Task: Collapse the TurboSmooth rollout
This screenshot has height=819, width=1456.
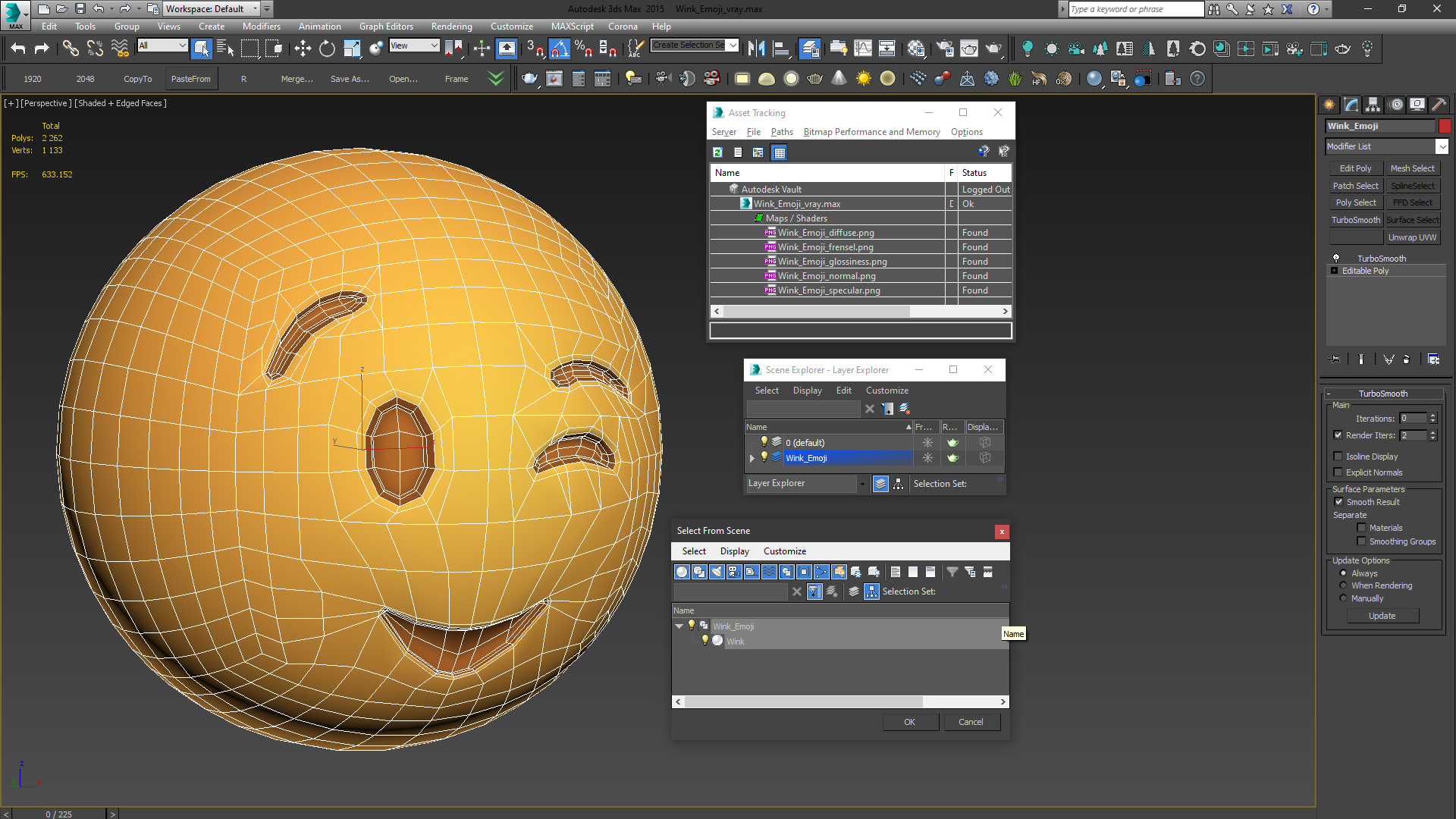Action: [1329, 393]
